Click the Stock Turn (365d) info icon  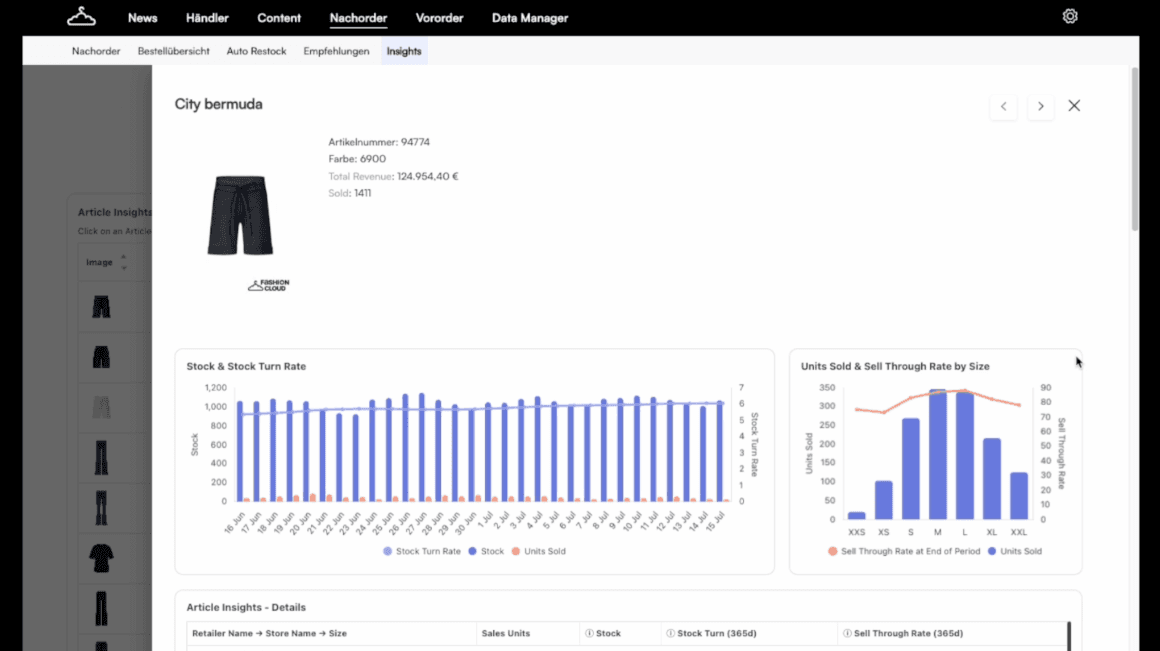pos(670,633)
